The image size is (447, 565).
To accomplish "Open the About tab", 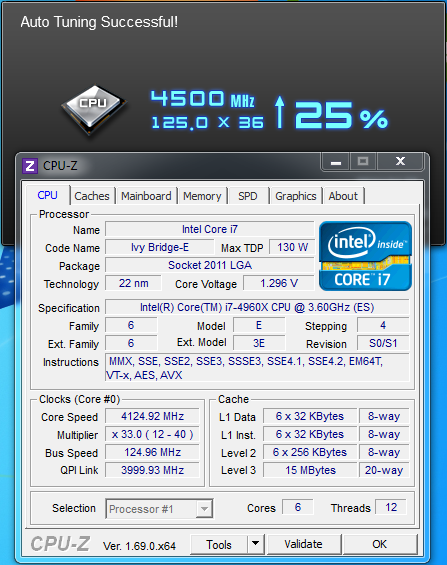I will coord(343,196).
